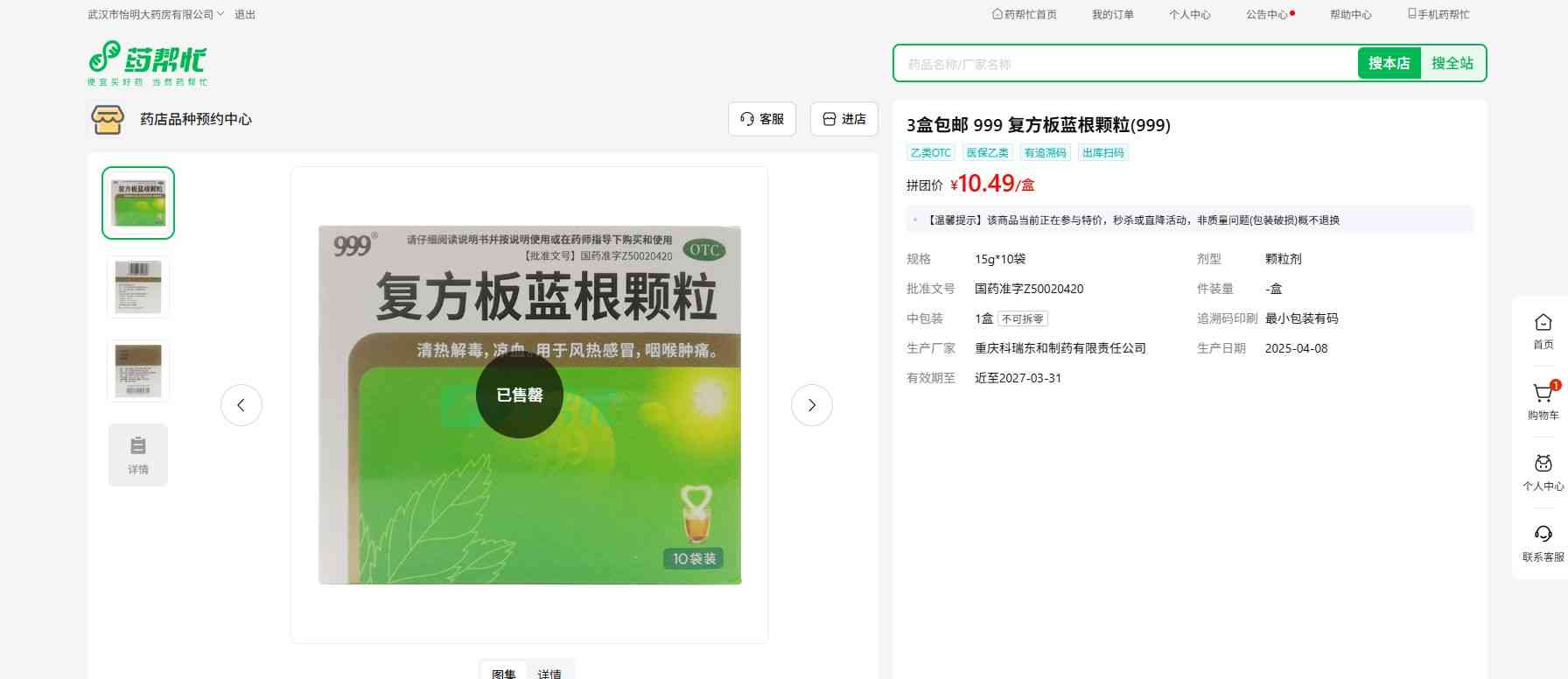Open 公告中心 in the top navigation
Image resolution: width=1568 pixels, height=679 pixels.
coord(1267,15)
